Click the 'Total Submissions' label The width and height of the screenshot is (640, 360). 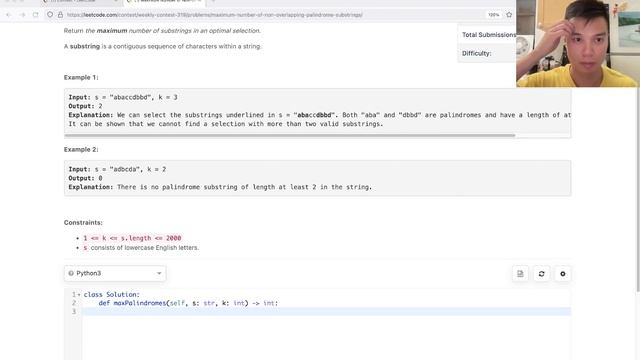(489, 35)
